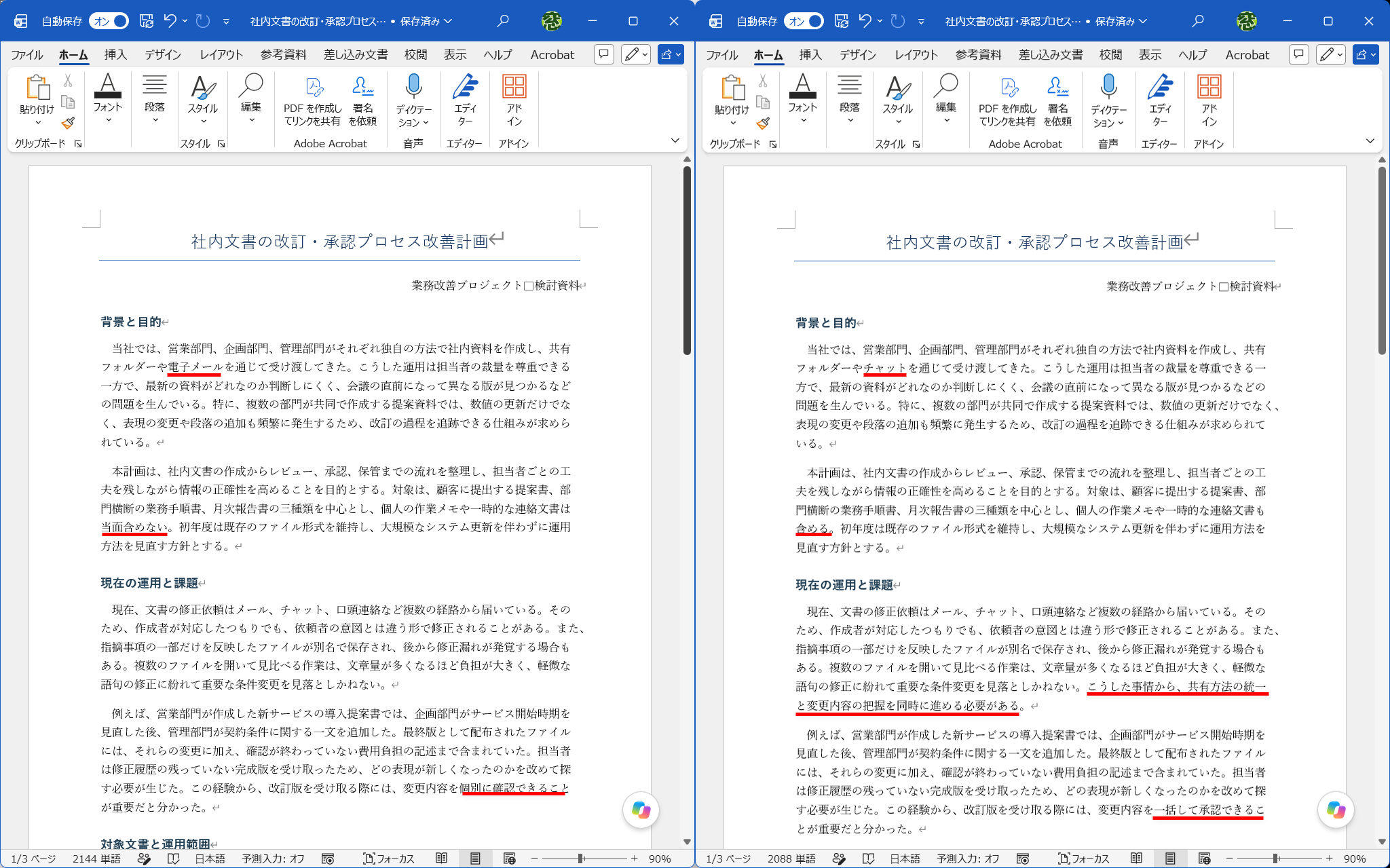
Task: Open the Layout tab in left window
Action: pyautogui.click(x=221, y=54)
